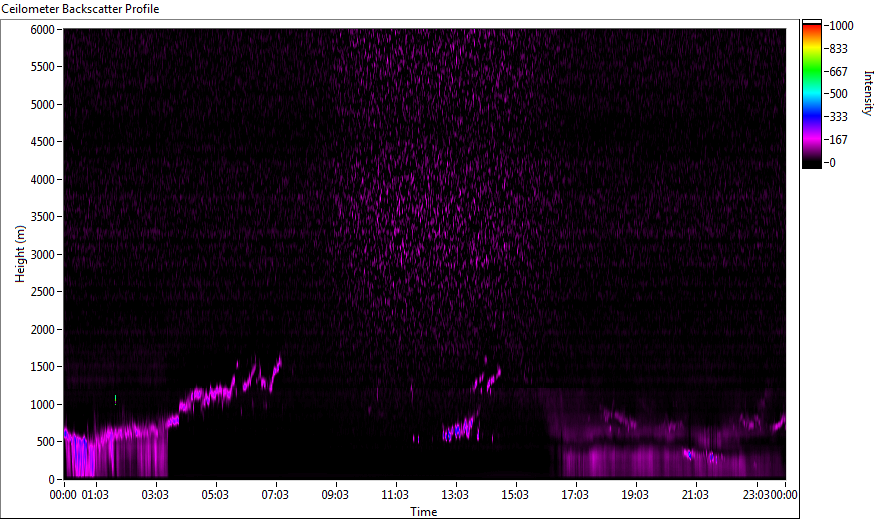Viewport: 878px width, 519px height.
Task: Click the 'Time' axis label
Action: [x=423, y=512]
